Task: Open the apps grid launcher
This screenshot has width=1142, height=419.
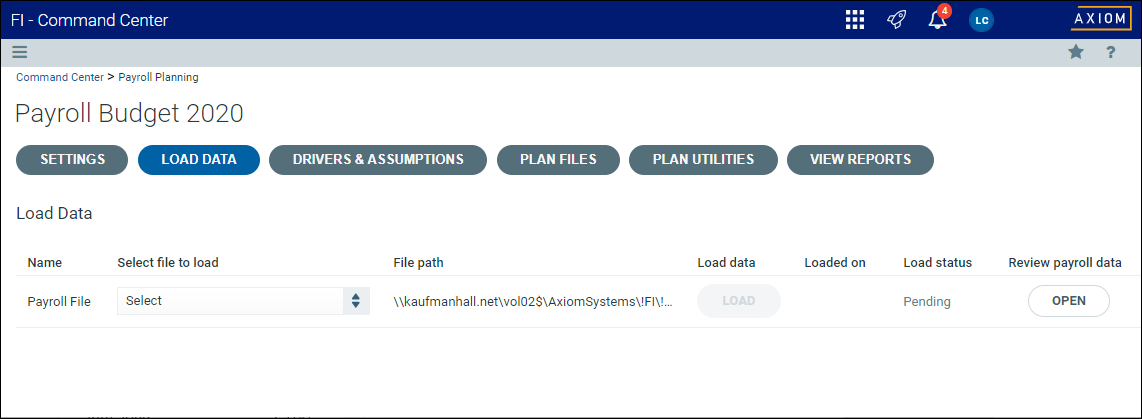Action: pyautogui.click(x=855, y=20)
